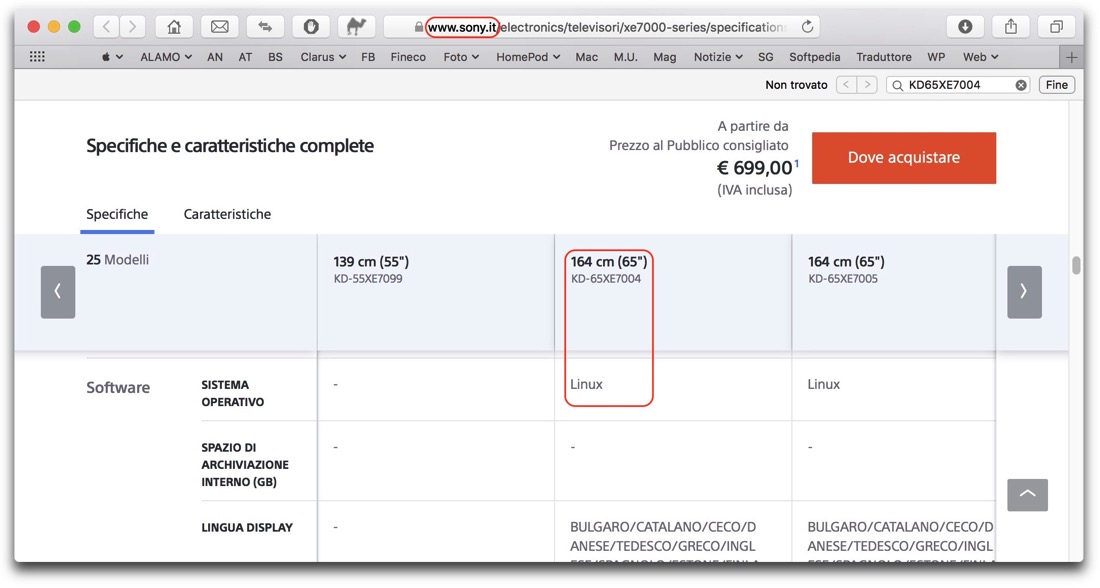Go to previous find match arrow

pos(847,85)
